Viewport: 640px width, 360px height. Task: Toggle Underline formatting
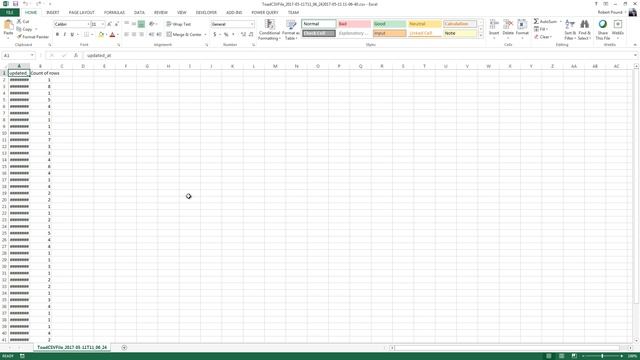72,35
